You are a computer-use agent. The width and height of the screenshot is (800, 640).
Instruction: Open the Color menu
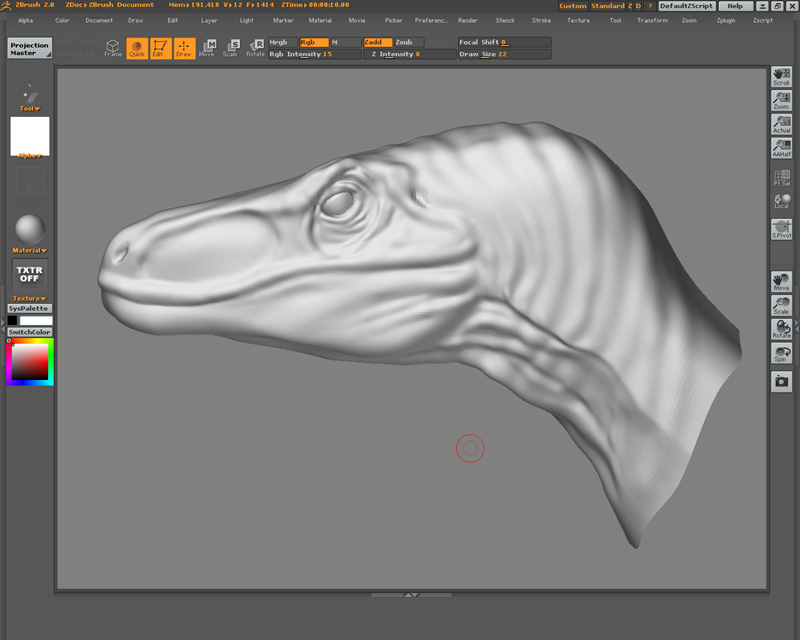[62, 20]
